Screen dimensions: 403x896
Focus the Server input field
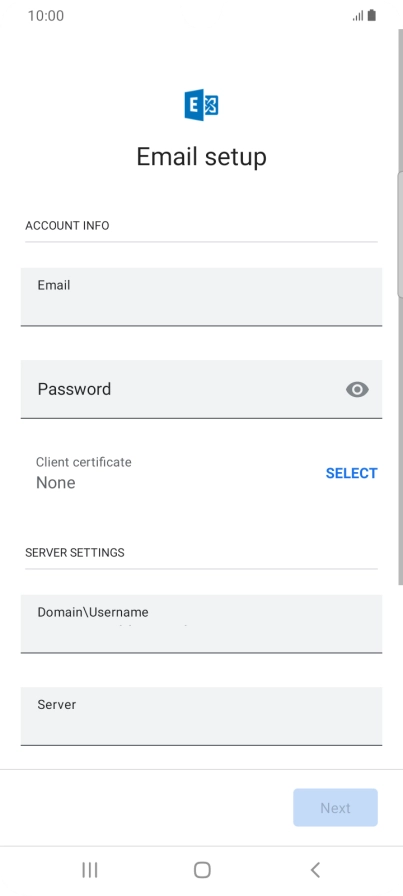[201, 716]
